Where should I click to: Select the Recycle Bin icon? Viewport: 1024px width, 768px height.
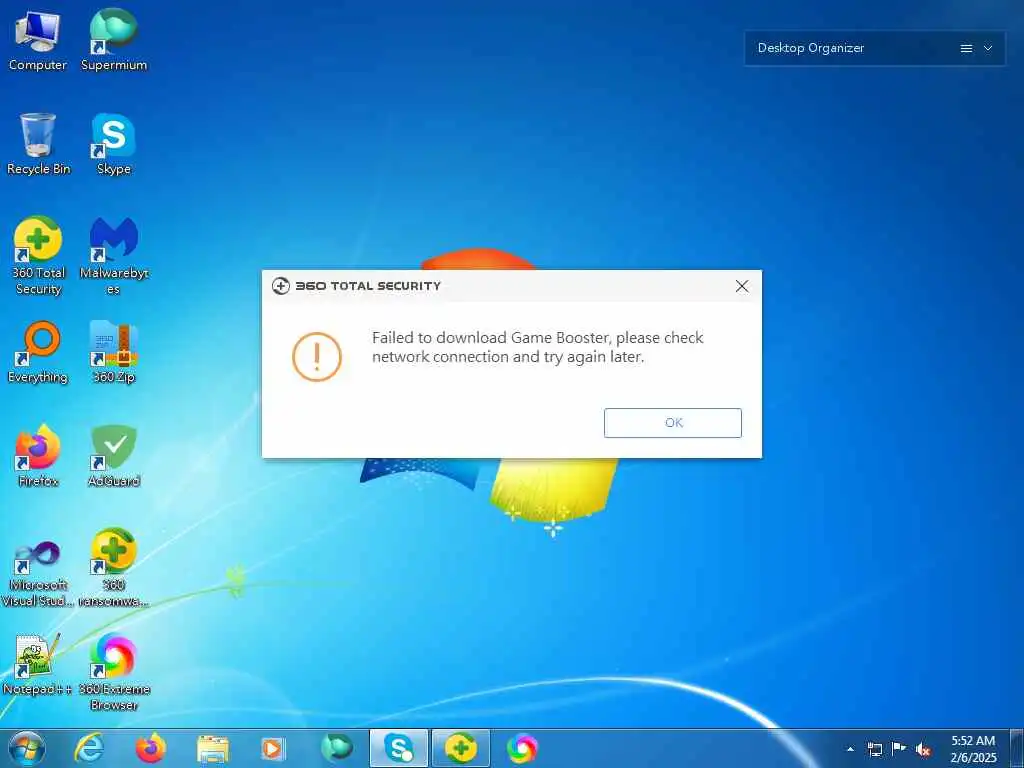coord(38,144)
